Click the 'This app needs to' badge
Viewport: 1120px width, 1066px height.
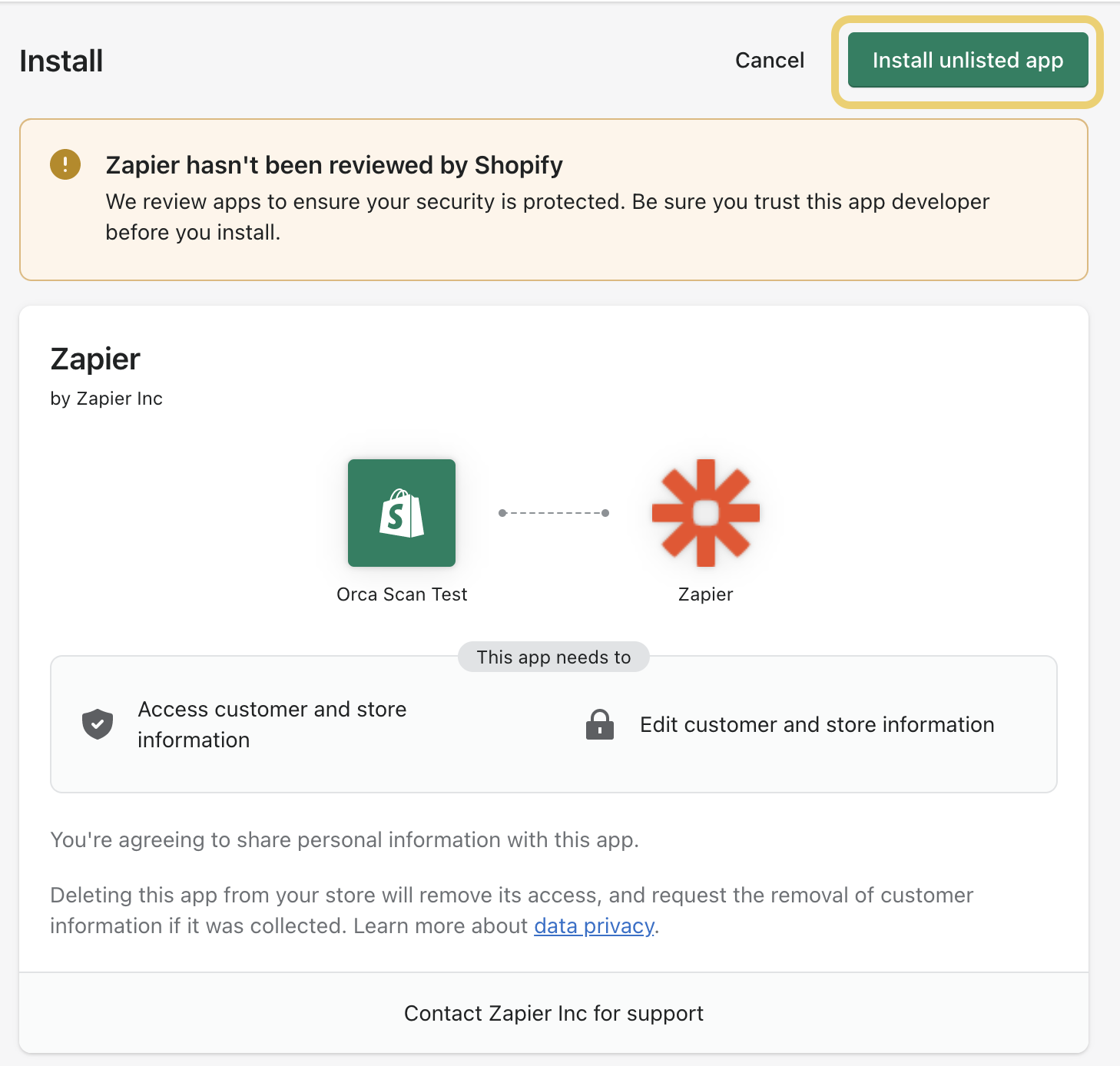tap(553, 657)
